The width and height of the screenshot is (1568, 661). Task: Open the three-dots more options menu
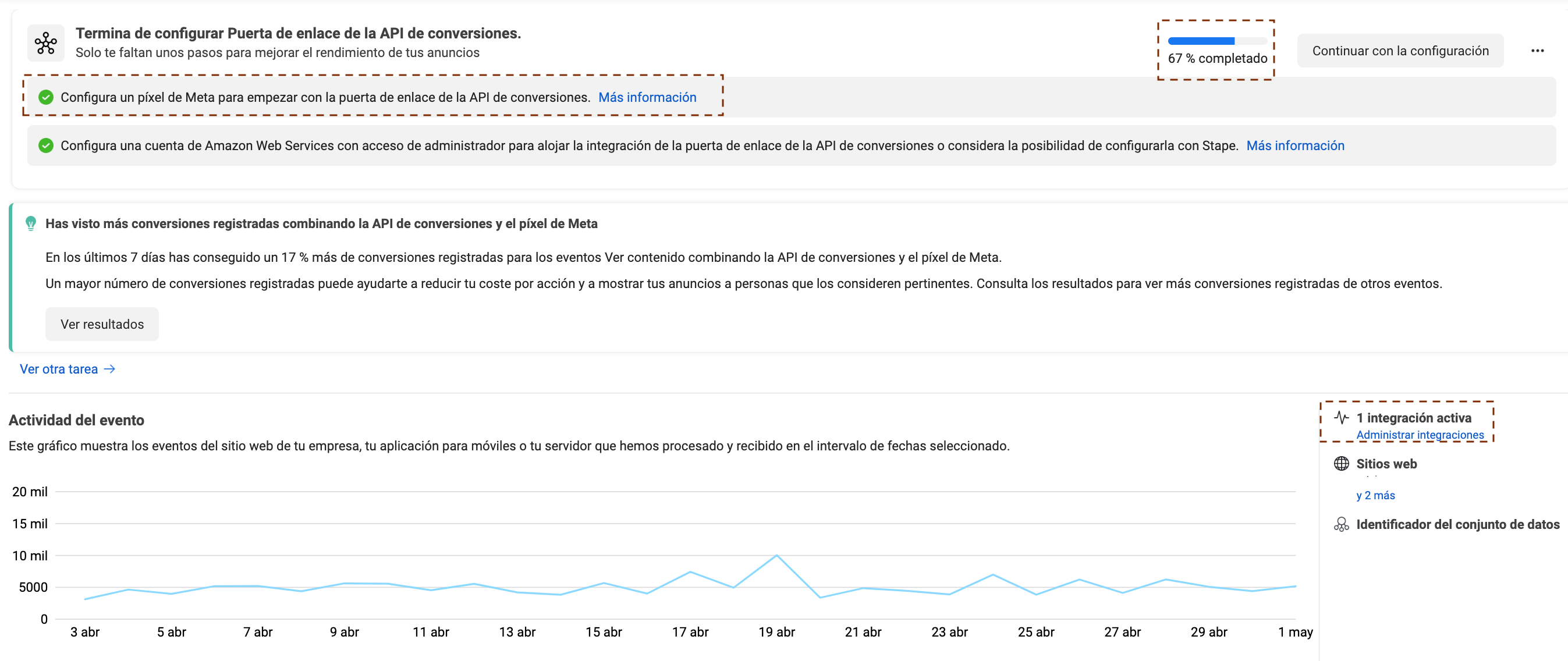pos(1537,51)
